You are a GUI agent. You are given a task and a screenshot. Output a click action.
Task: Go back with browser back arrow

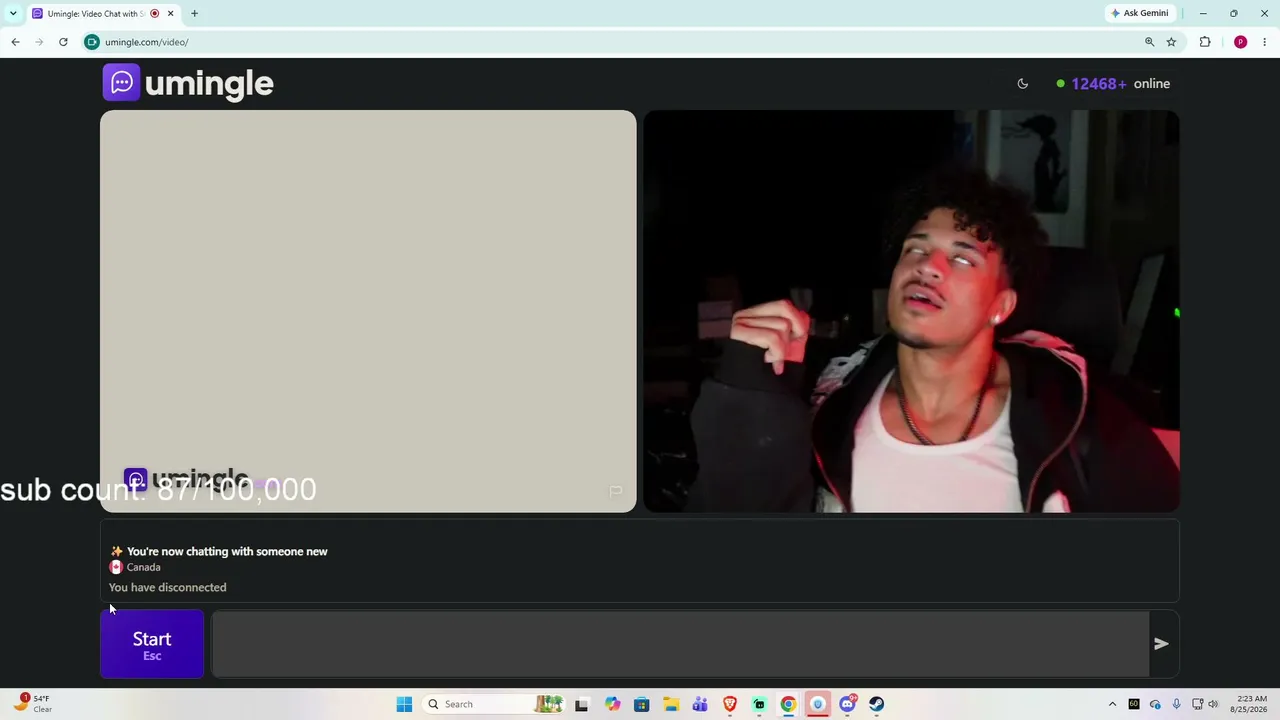15,42
